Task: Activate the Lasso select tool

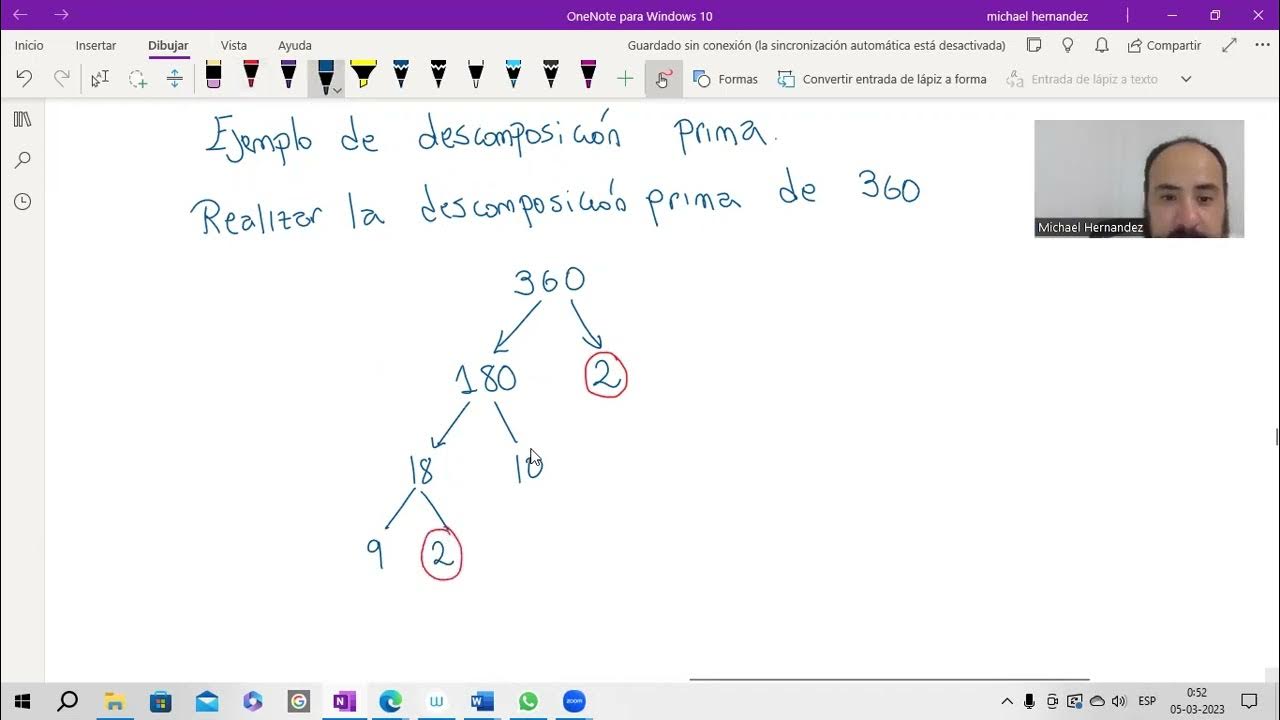Action: (137, 78)
